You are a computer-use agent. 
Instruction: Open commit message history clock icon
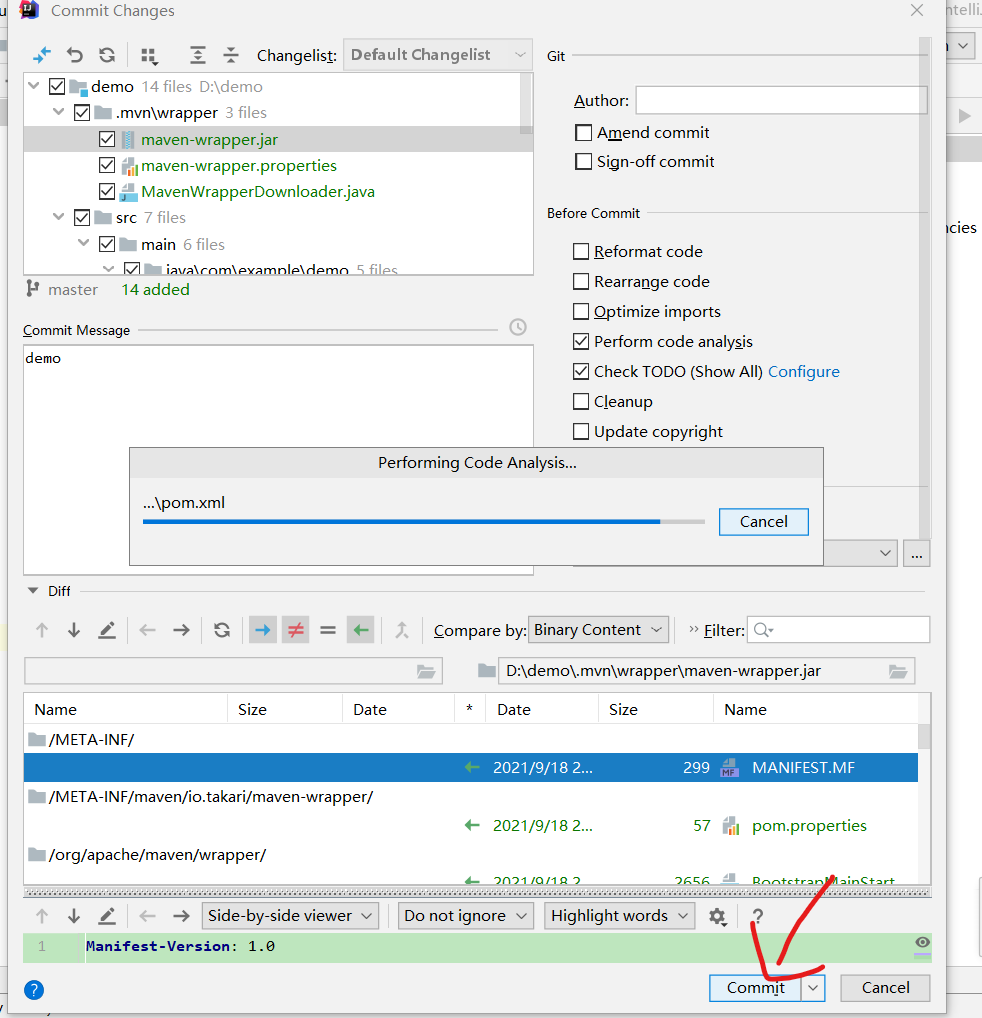(x=517, y=327)
